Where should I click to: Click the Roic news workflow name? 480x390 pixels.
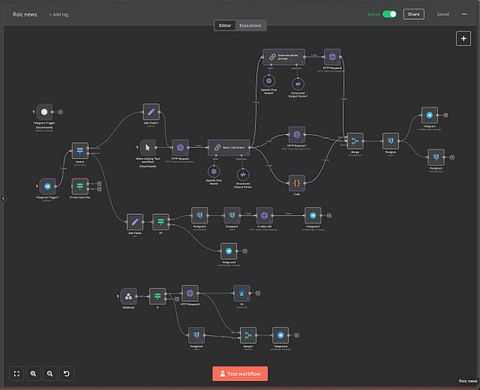tap(25, 14)
